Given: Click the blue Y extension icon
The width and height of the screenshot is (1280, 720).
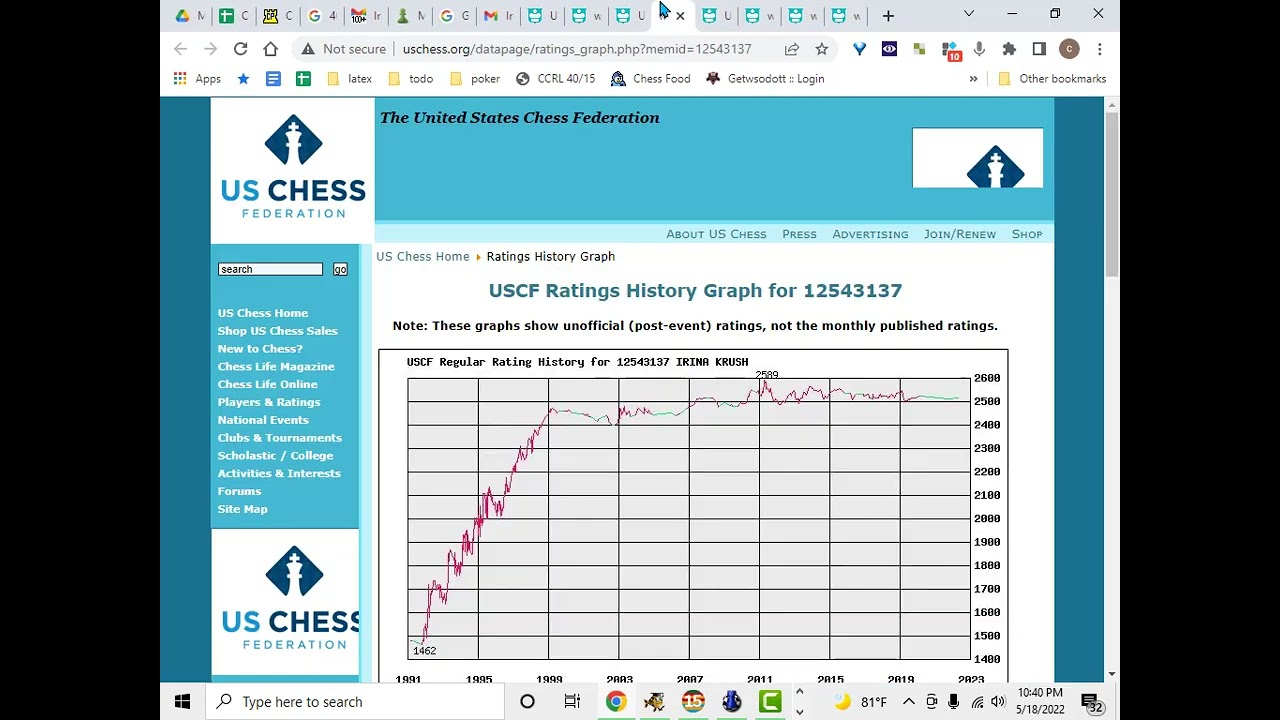Looking at the screenshot, I should click(x=859, y=49).
